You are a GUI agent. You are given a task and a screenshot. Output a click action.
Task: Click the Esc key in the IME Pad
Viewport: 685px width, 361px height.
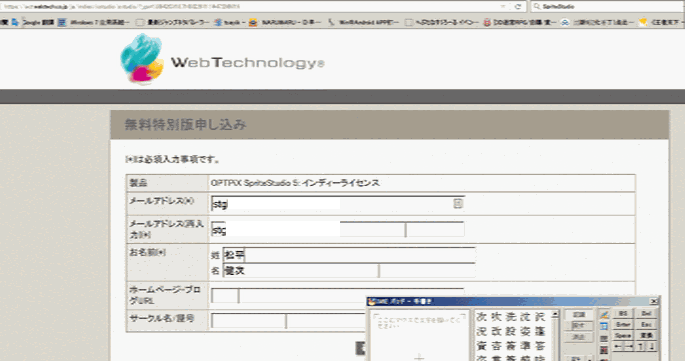pyautogui.click(x=646, y=325)
